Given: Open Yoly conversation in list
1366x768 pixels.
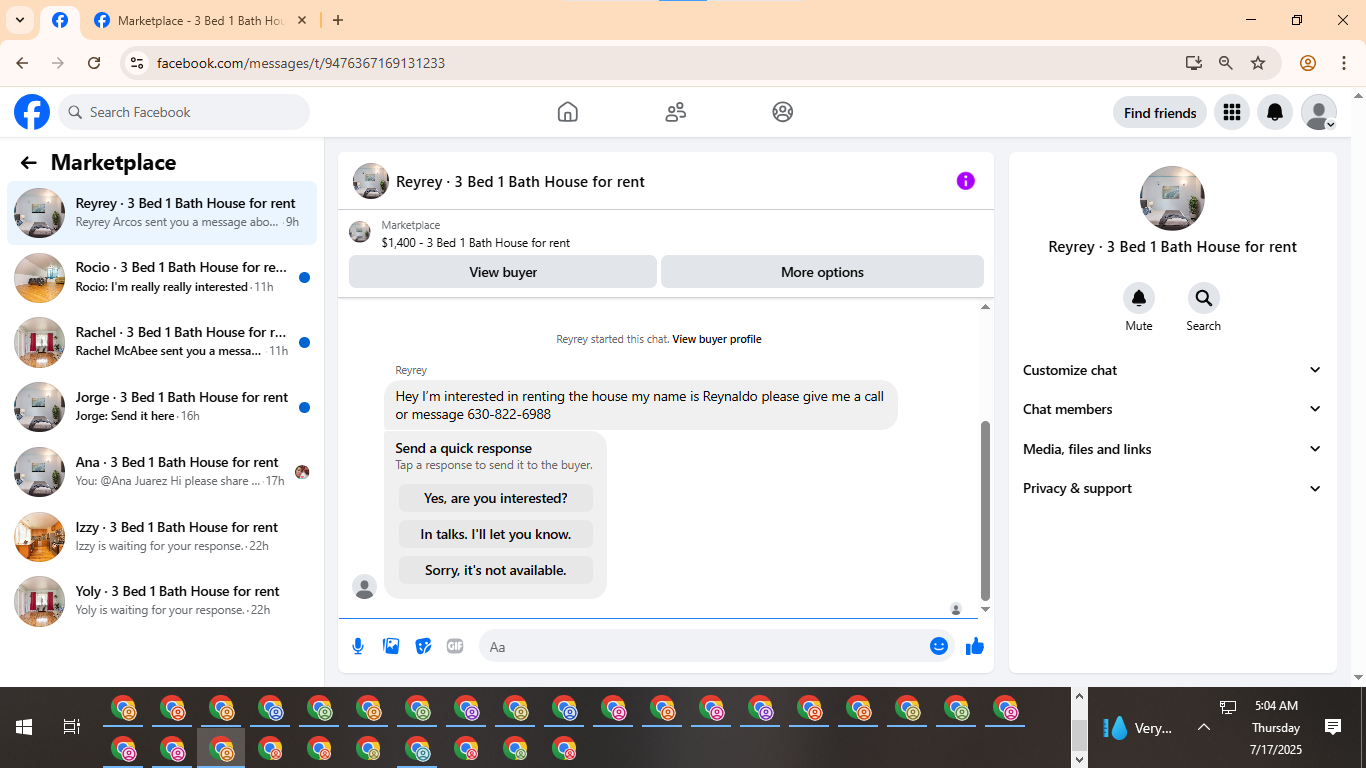Looking at the screenshot, I should point(162,601).
